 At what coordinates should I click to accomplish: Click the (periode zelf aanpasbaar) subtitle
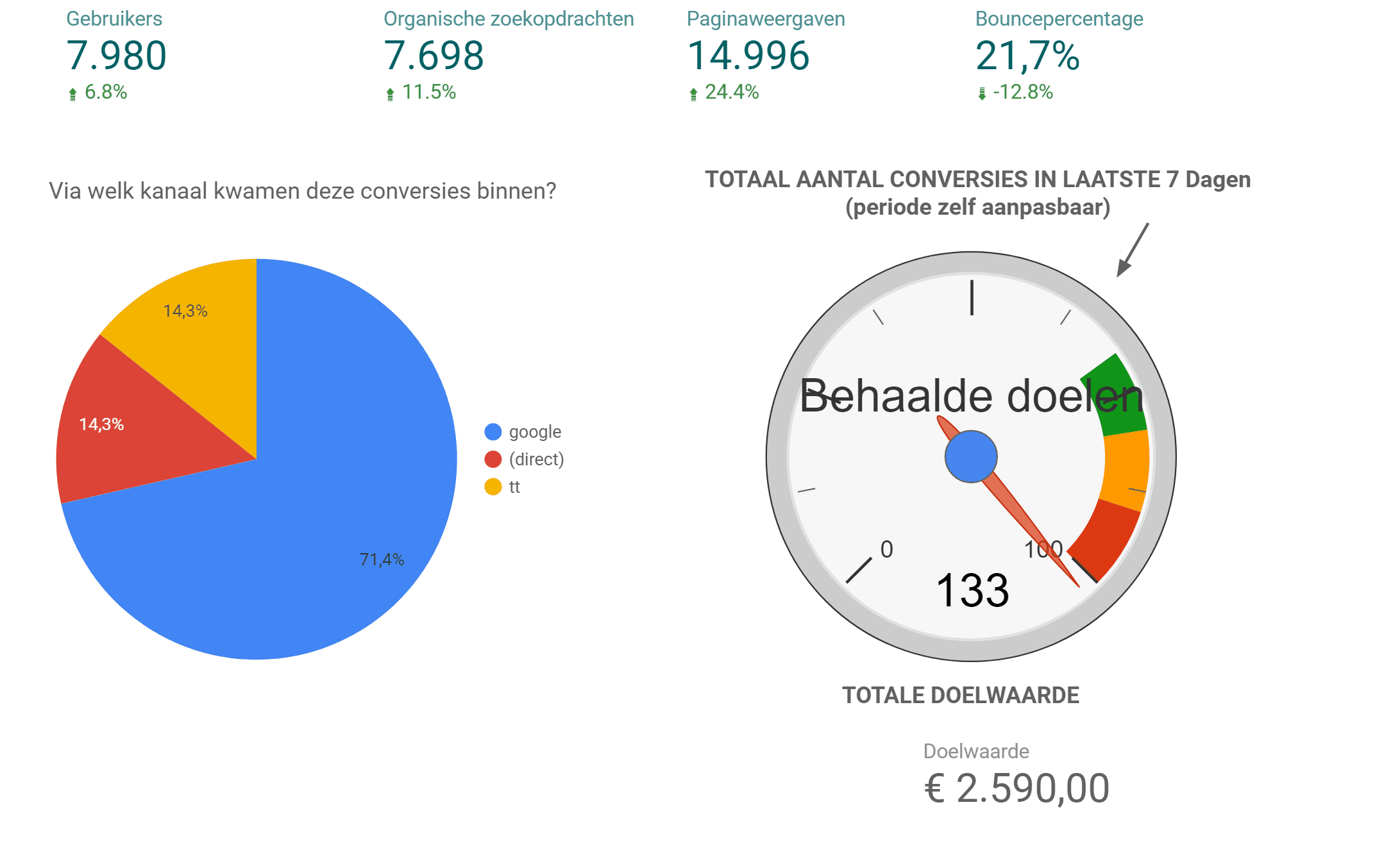[x=977, y=208]
